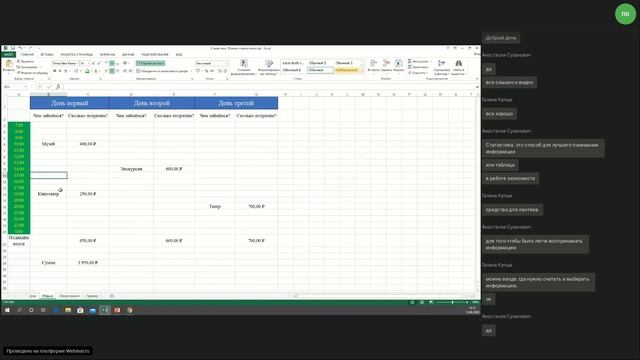This screenshot has height=360, width=640.
Task: Click the 'Добрый день' chat message
Action: pos(501,38)
